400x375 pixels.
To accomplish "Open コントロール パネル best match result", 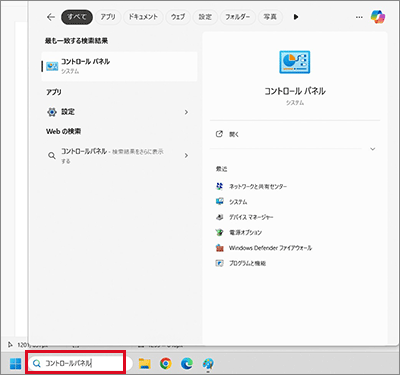I will (x=119, y=66).
